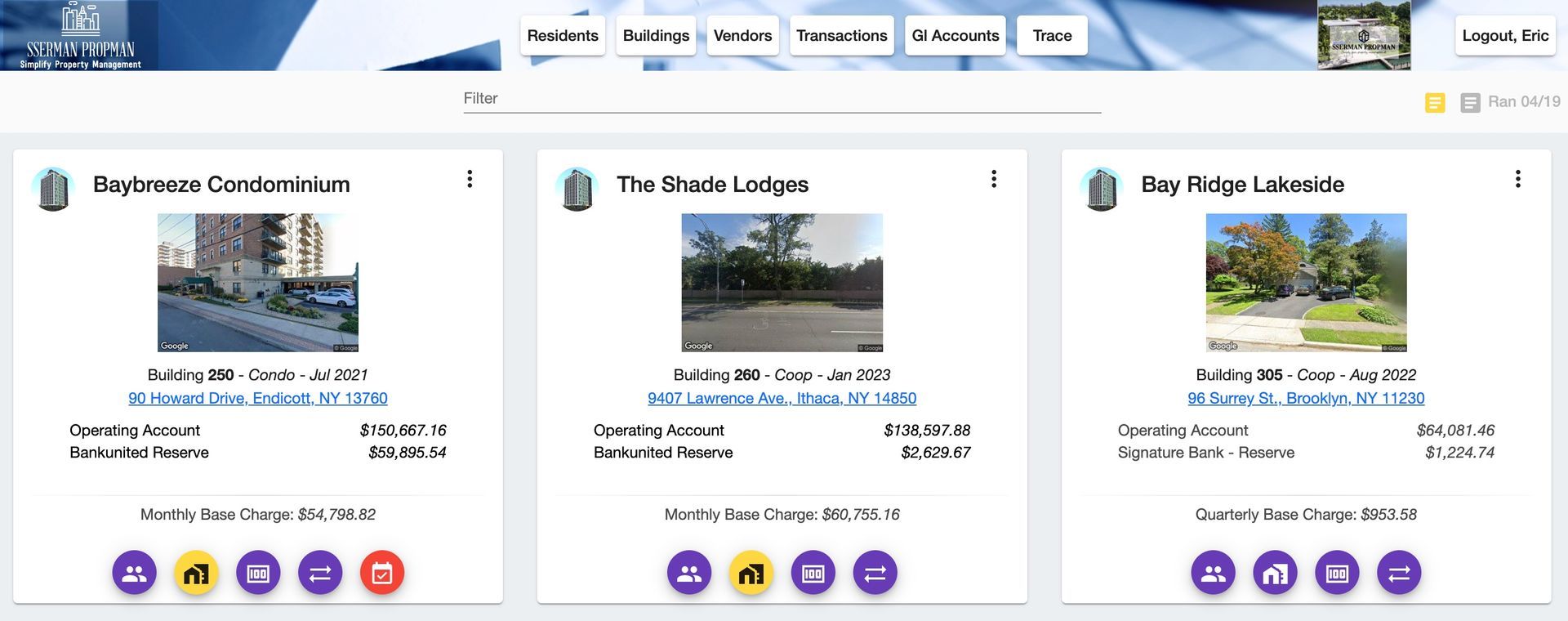
Task: Open Baybreeze Condominium three-dot menu
Action: 470,179
